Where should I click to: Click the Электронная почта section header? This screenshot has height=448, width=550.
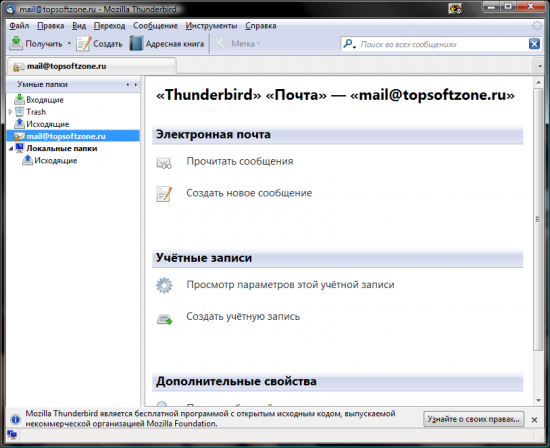click(337, 135)
